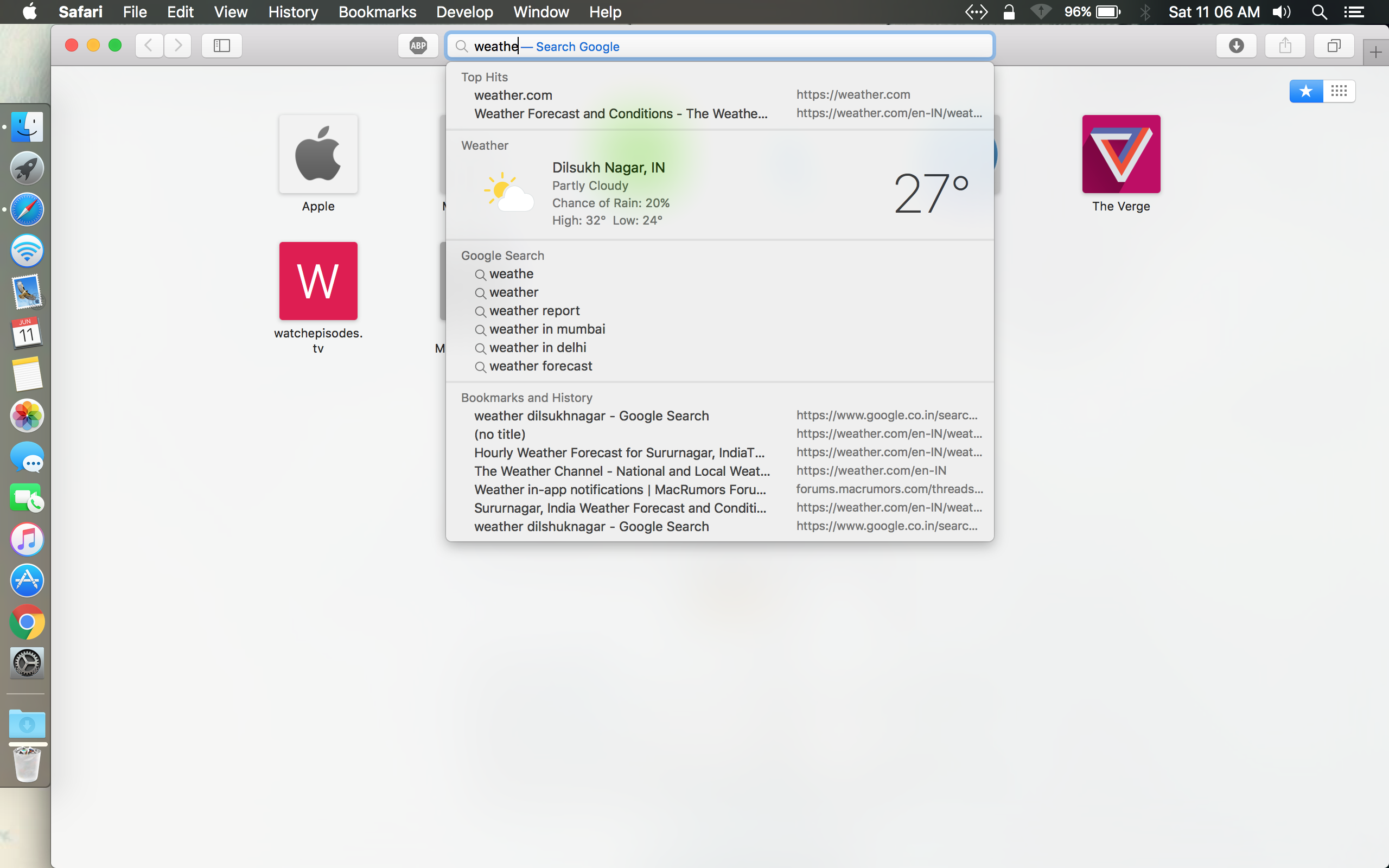Image resolution: width=1389 pixels, height=868 pixels.
Task: Open Photos from the Dock
Action: (27, 416)
